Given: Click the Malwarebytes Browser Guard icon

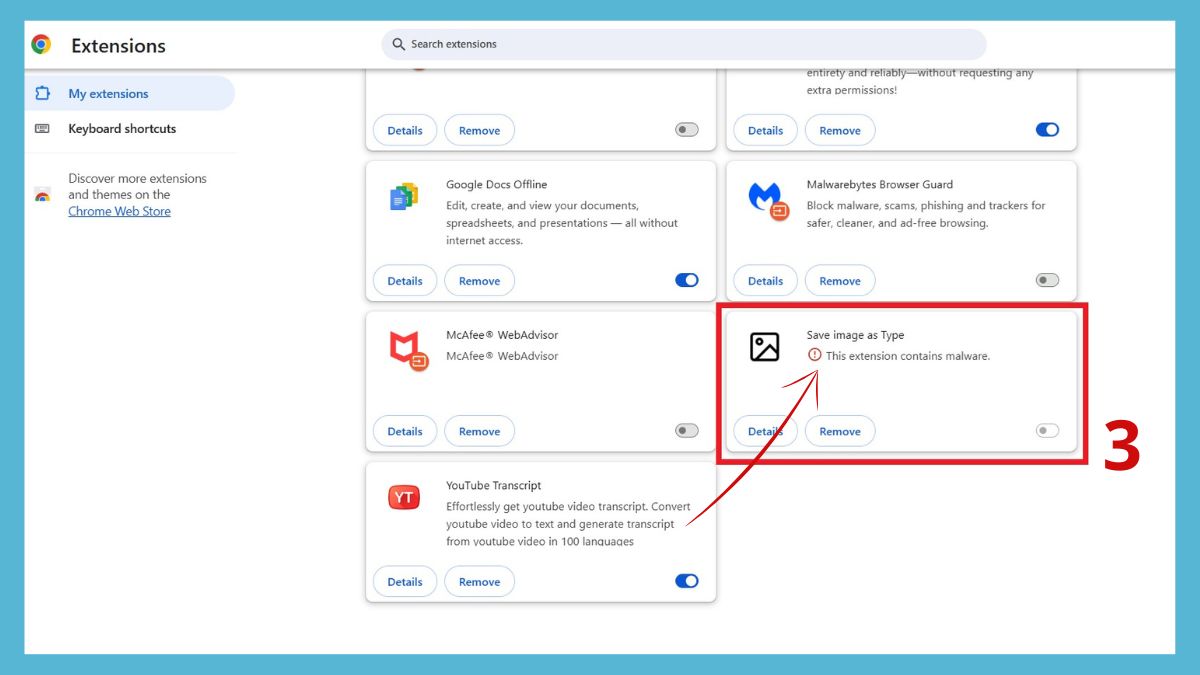Looking at the screenshot, I should (x=768, y=200).
